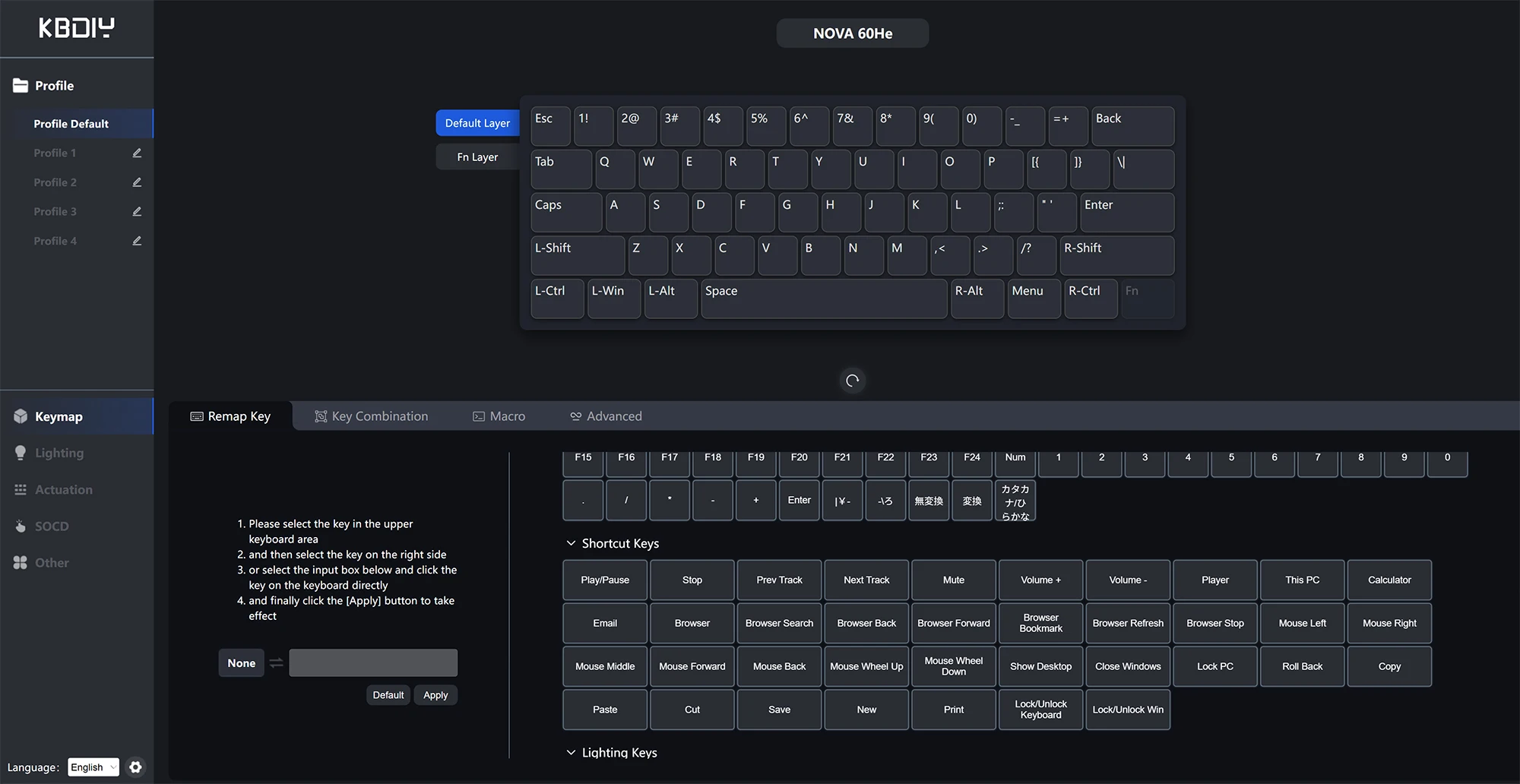
Task: Open the Actuation settings in sidebar
Action: click(77, 490)
